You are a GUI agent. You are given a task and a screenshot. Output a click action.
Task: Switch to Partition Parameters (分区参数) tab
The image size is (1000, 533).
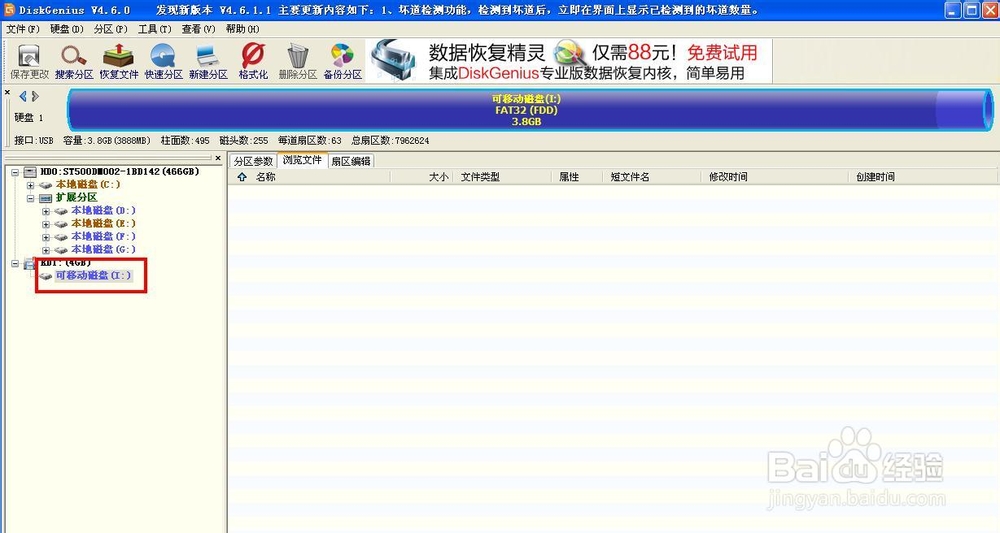[x=253, y=161]
